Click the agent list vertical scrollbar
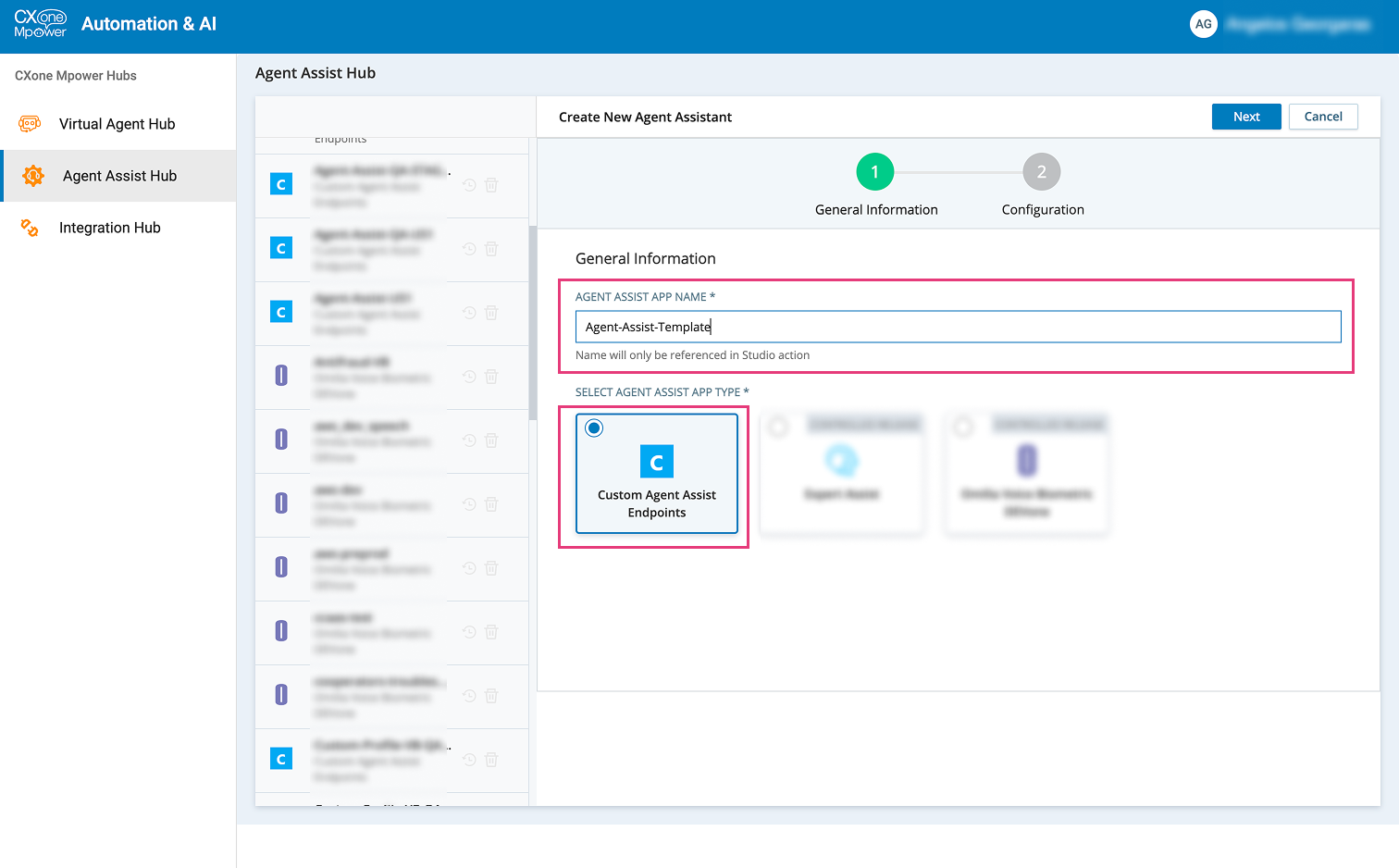 click(533, 324)
